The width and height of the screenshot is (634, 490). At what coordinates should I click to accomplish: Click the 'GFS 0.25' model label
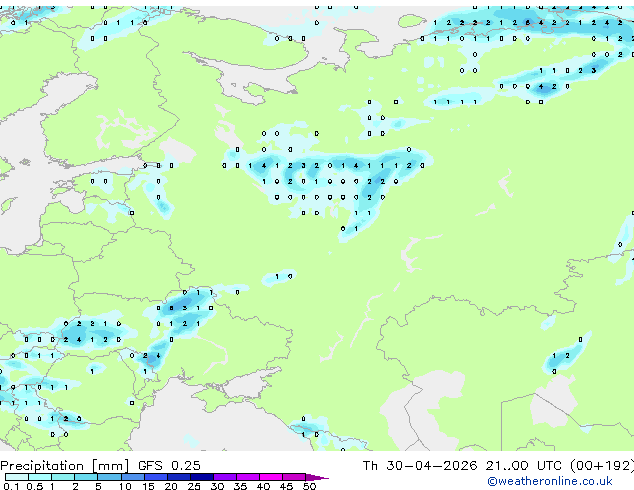pos(169,466)
